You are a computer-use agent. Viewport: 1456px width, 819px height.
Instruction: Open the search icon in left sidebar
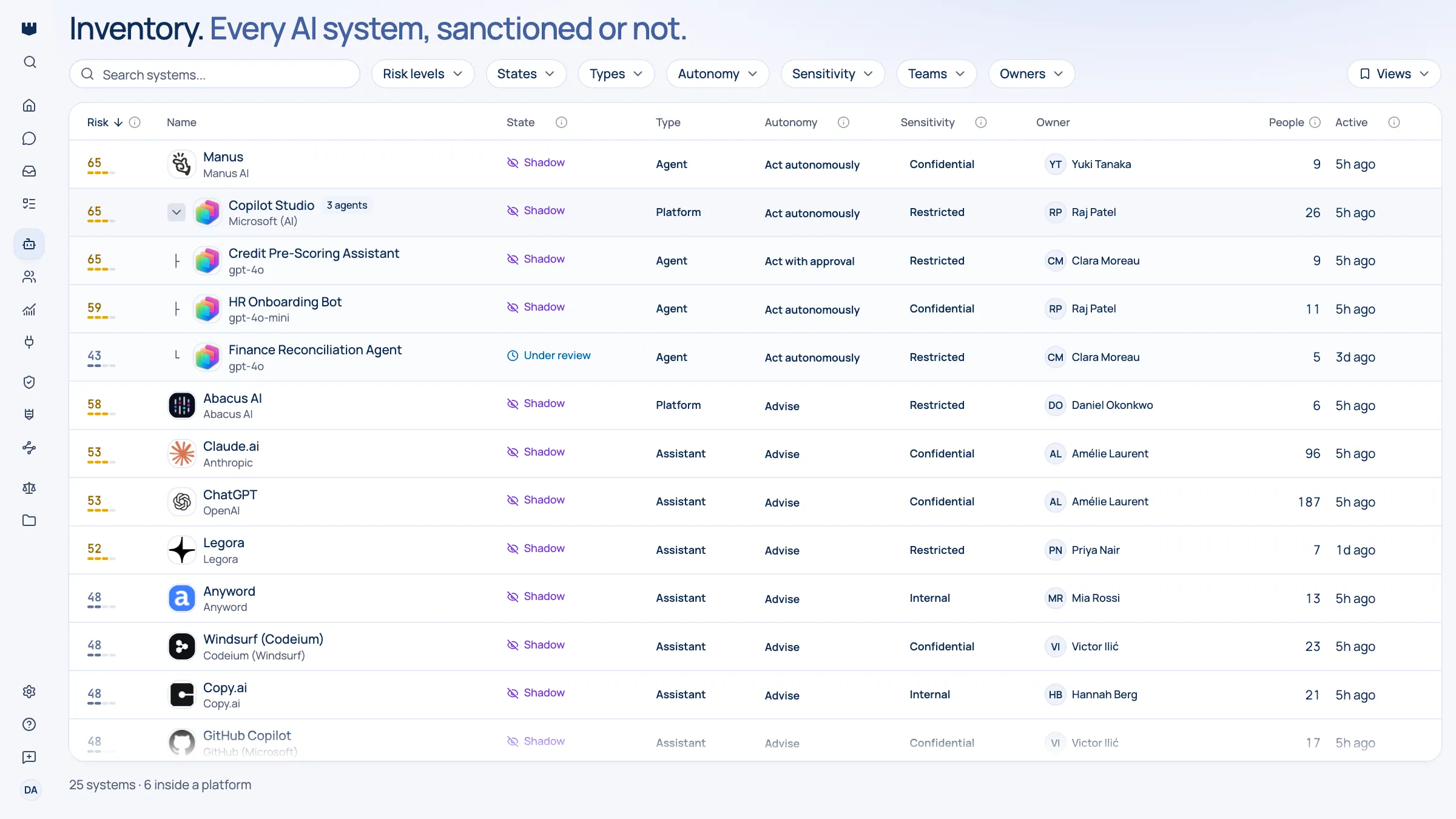point(29,62)
